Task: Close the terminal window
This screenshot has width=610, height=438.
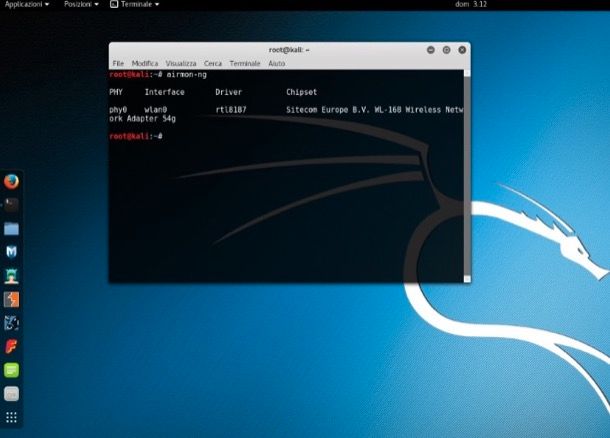Action: tap(462, 50)
